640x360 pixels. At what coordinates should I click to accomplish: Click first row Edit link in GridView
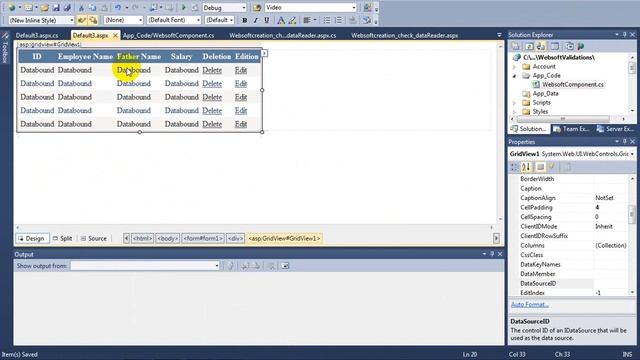coord(241,70)
